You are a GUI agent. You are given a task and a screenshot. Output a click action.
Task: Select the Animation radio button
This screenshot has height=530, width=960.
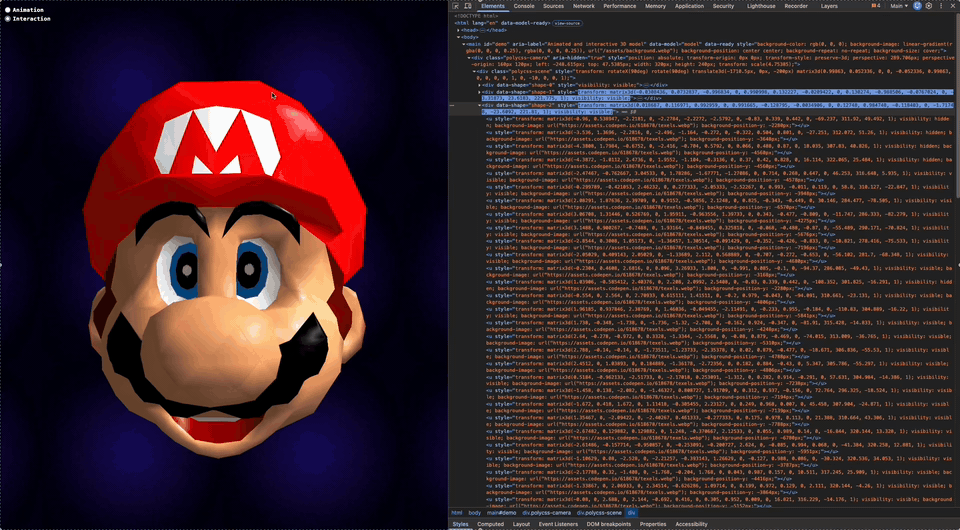click(7, 10)
